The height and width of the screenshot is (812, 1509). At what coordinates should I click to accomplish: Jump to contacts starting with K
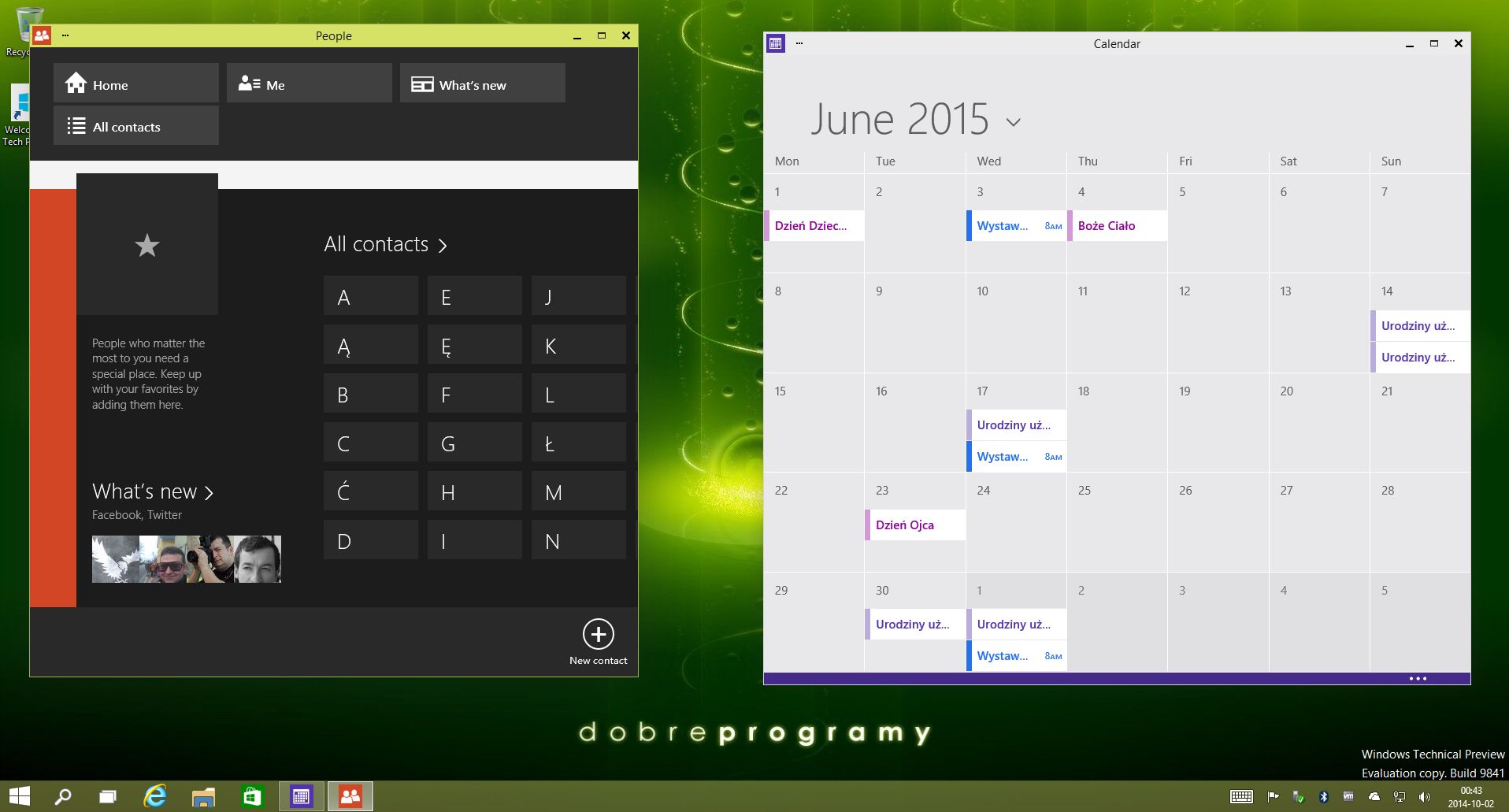(579, 345)
